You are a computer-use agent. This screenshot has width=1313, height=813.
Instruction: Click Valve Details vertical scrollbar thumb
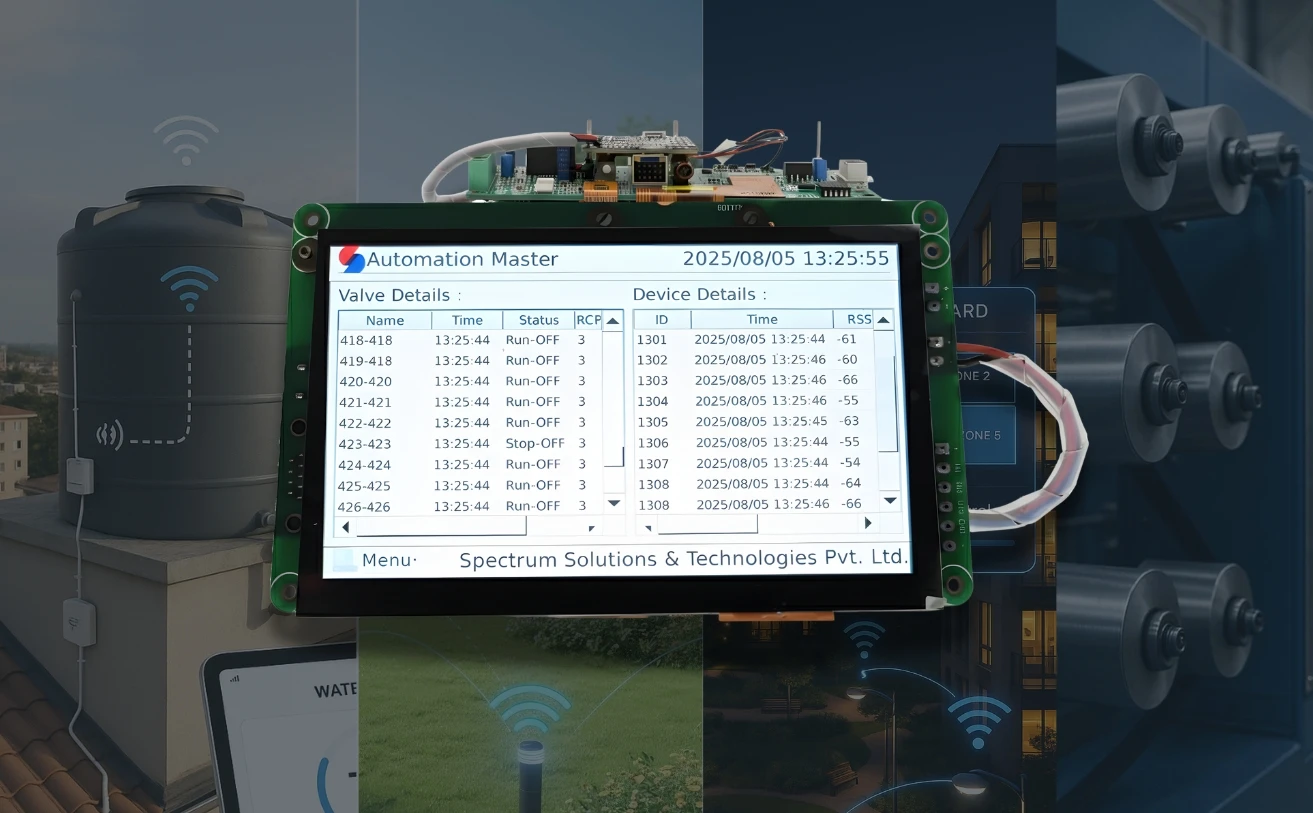point(613,398)
